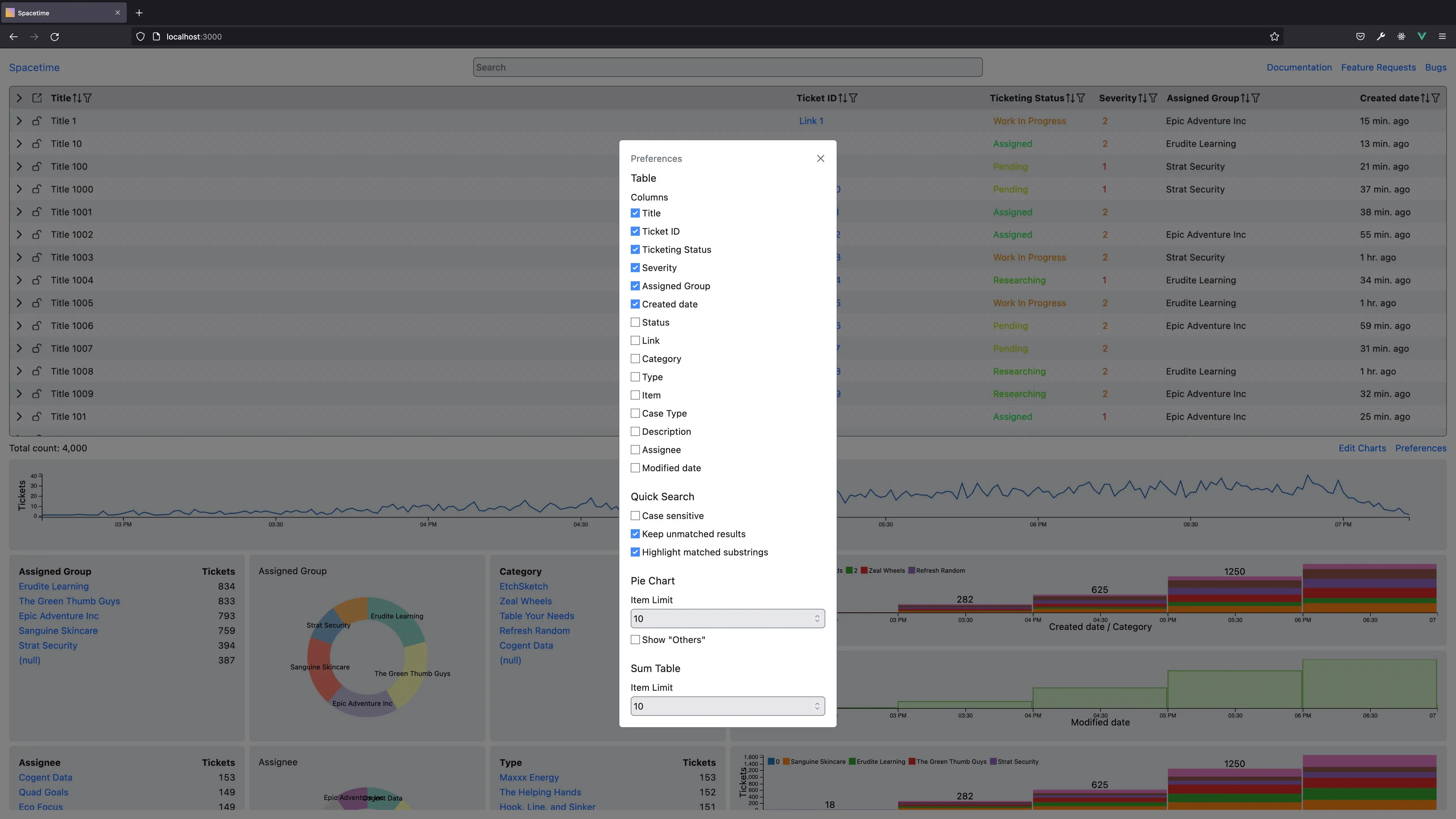Click the Severity column filter icon
The width and height of the screenshot is (1456, 819).
click(x=1153, y=98)
